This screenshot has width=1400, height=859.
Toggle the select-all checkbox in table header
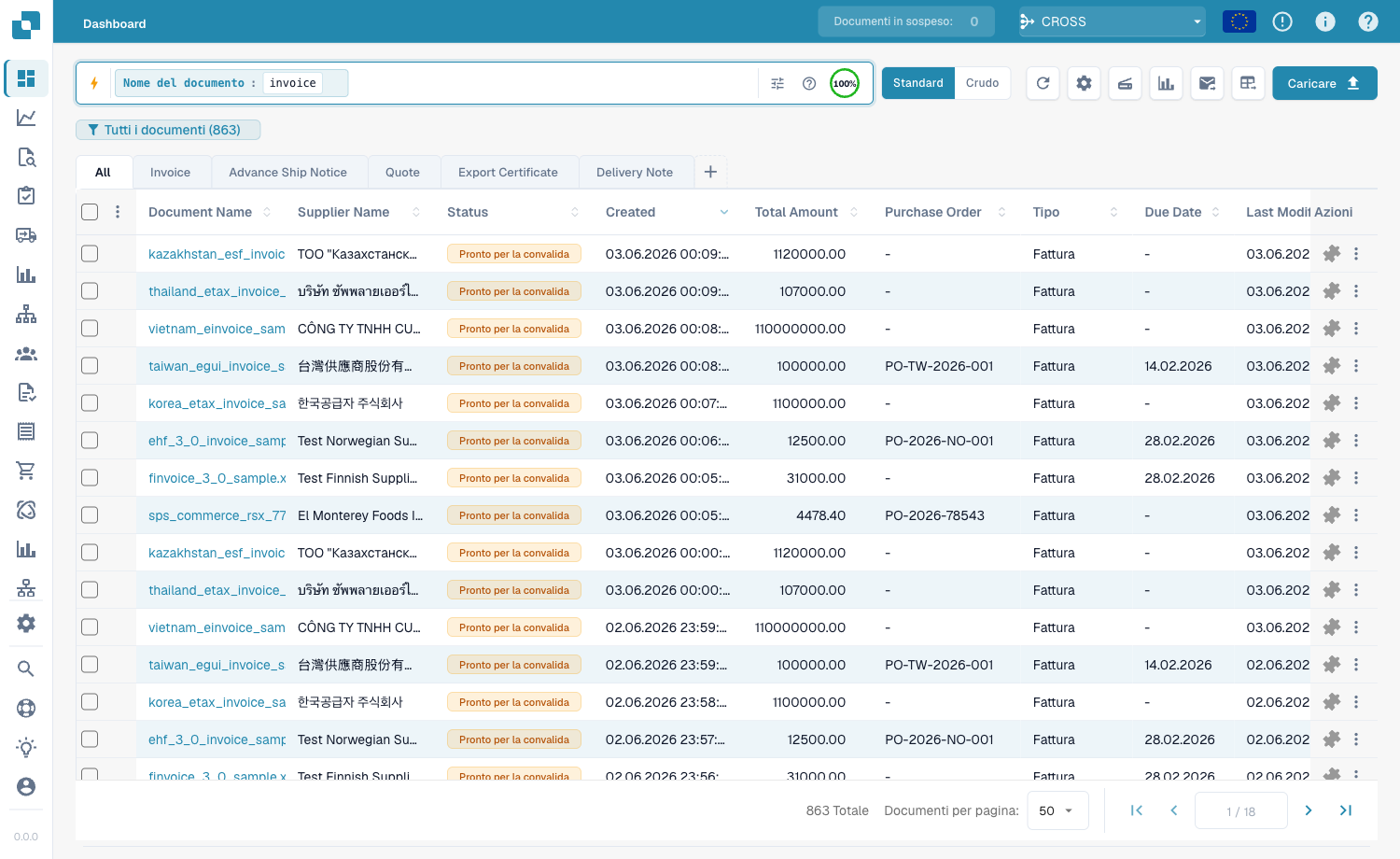coord(90,212)
